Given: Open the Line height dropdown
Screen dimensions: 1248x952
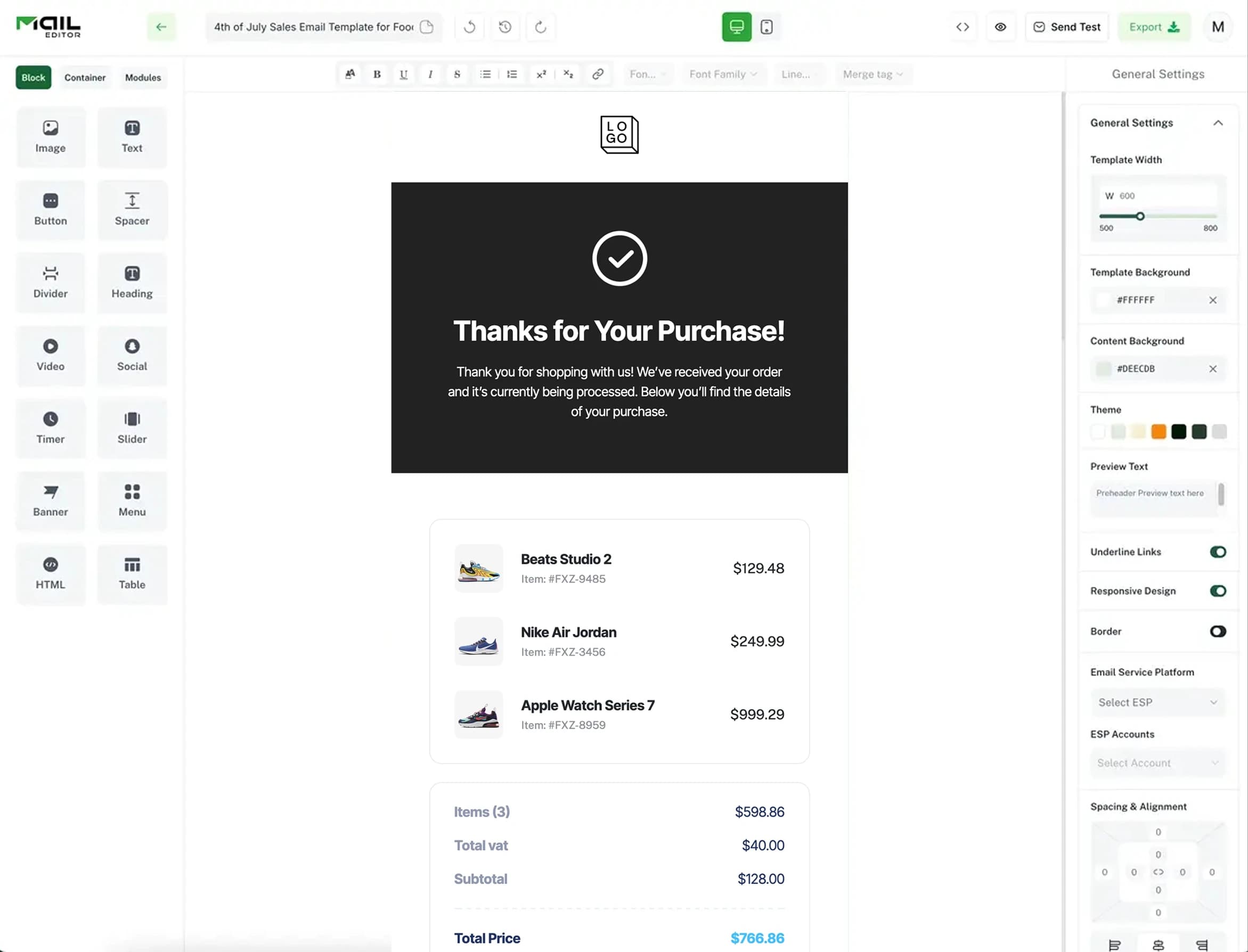Looking at the screenshot, I should tap(800, 74).
